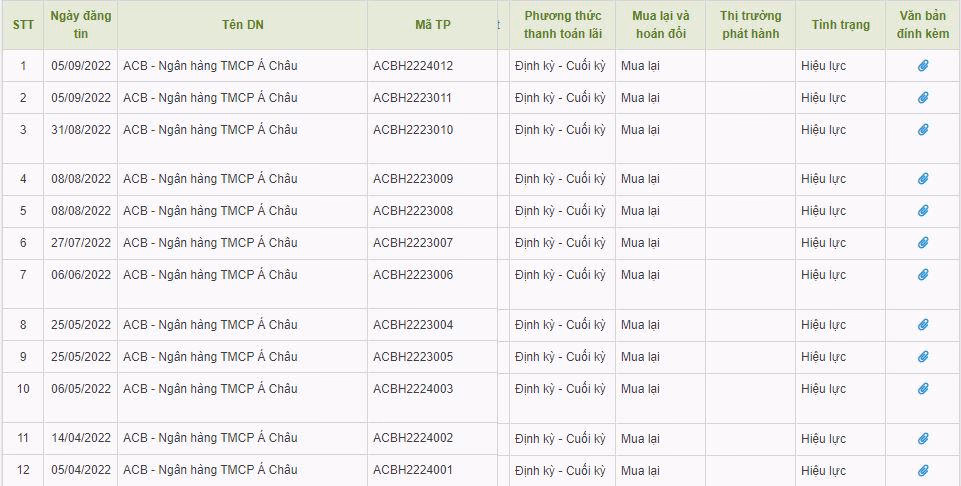Open attachment for bond ACBH2223005
Screen dimensions: 961x486
tap(923, 357)
